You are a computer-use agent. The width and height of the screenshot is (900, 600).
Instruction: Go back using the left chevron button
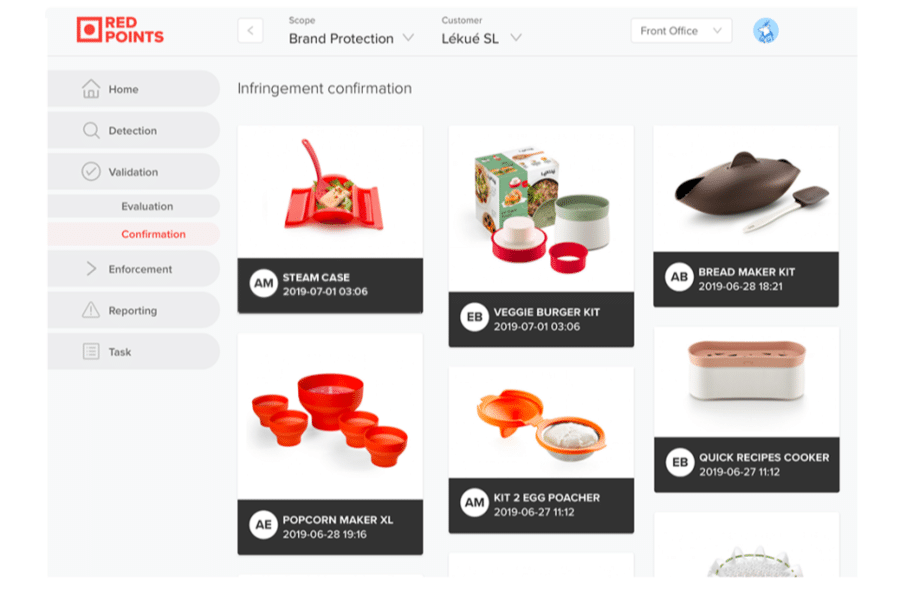coord(250,30)
